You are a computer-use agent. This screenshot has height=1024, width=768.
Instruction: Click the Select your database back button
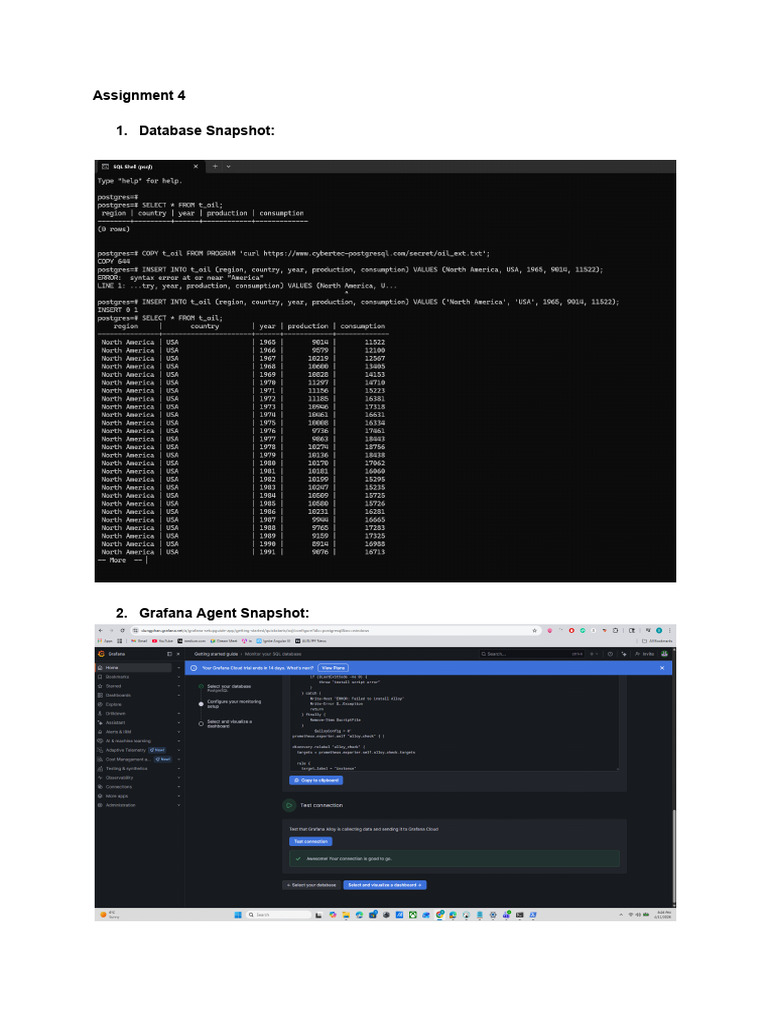[312, 885]
